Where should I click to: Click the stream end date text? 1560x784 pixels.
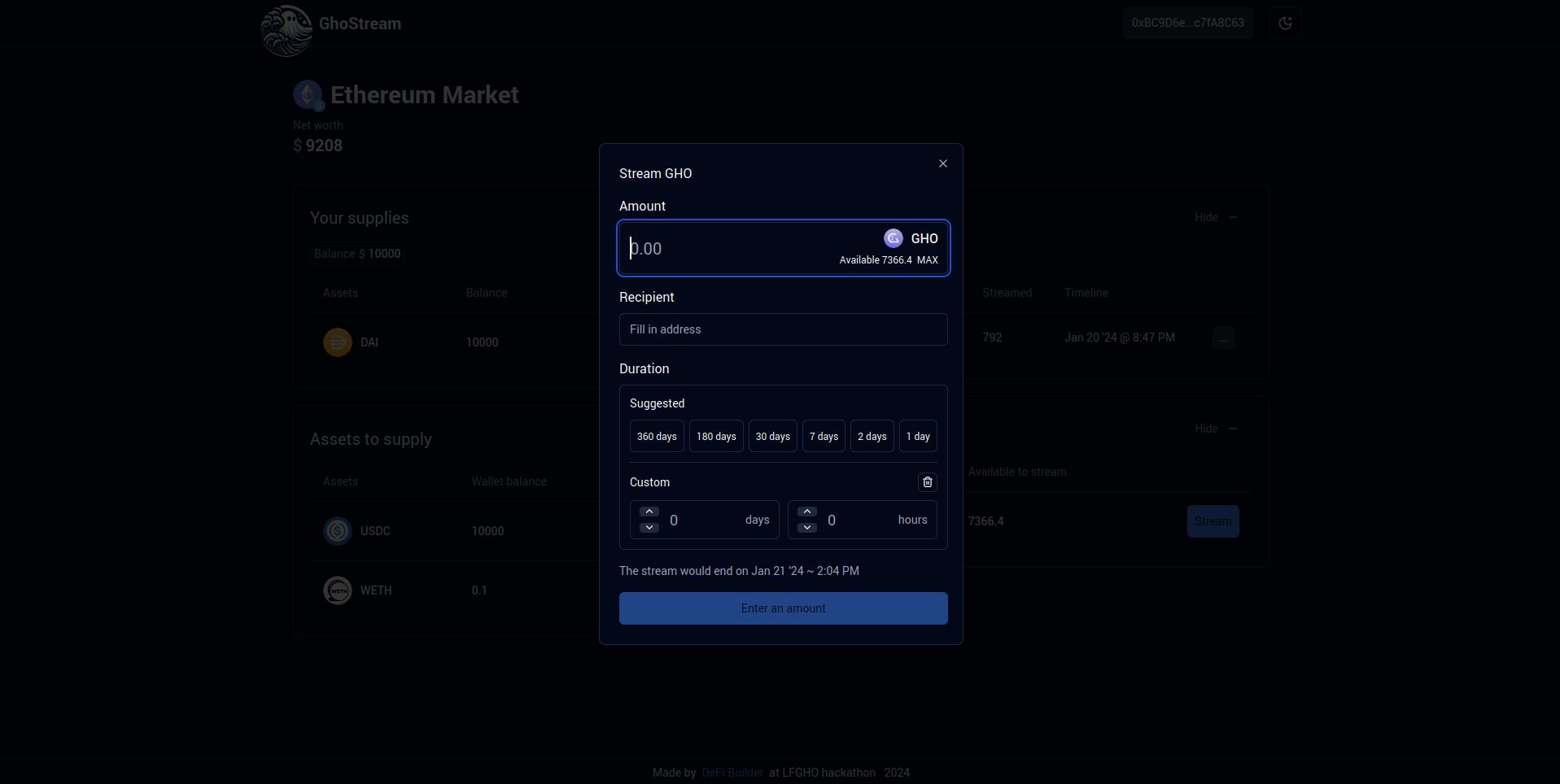point(739,571)
